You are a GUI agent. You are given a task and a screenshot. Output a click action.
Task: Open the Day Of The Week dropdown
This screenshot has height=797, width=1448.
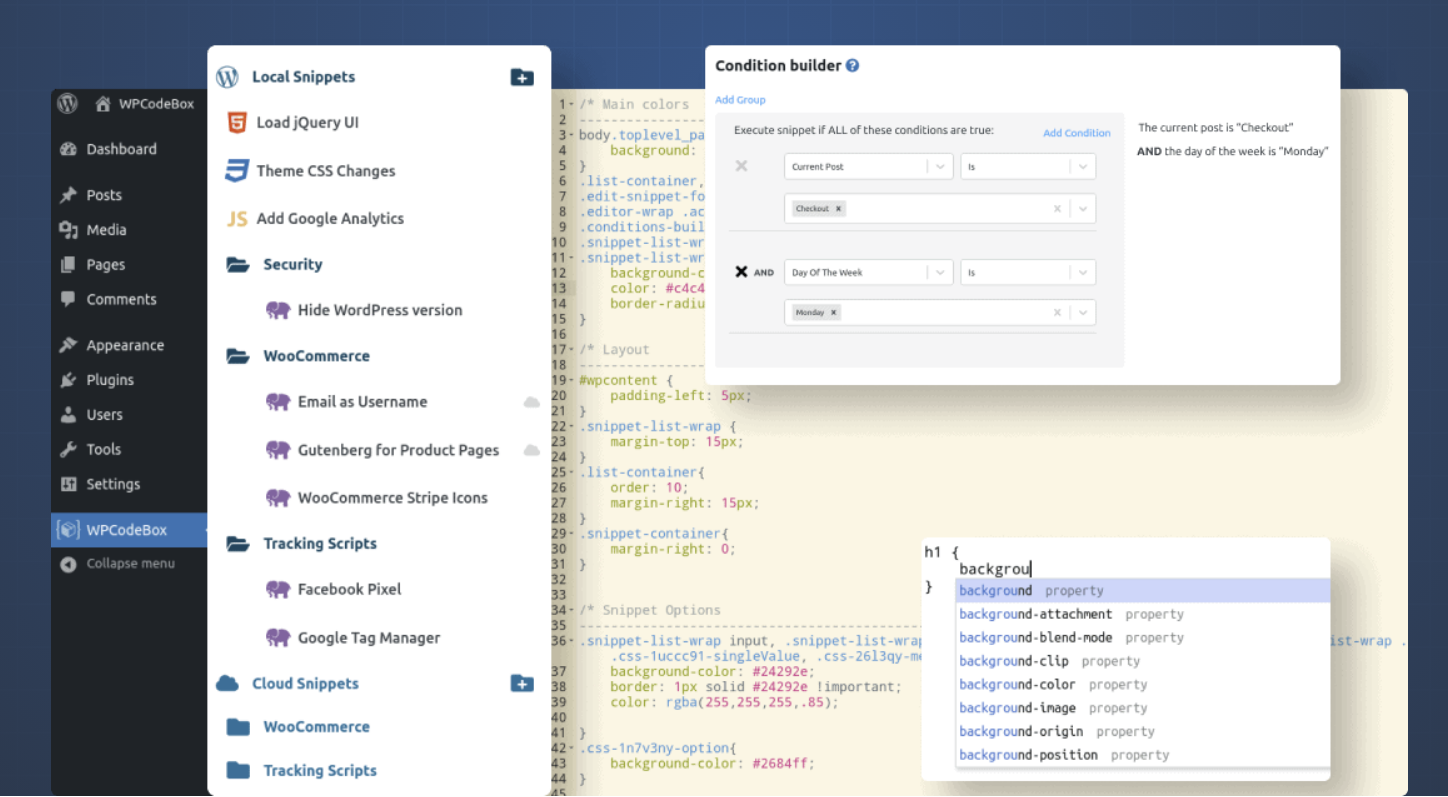coord(868,272)
